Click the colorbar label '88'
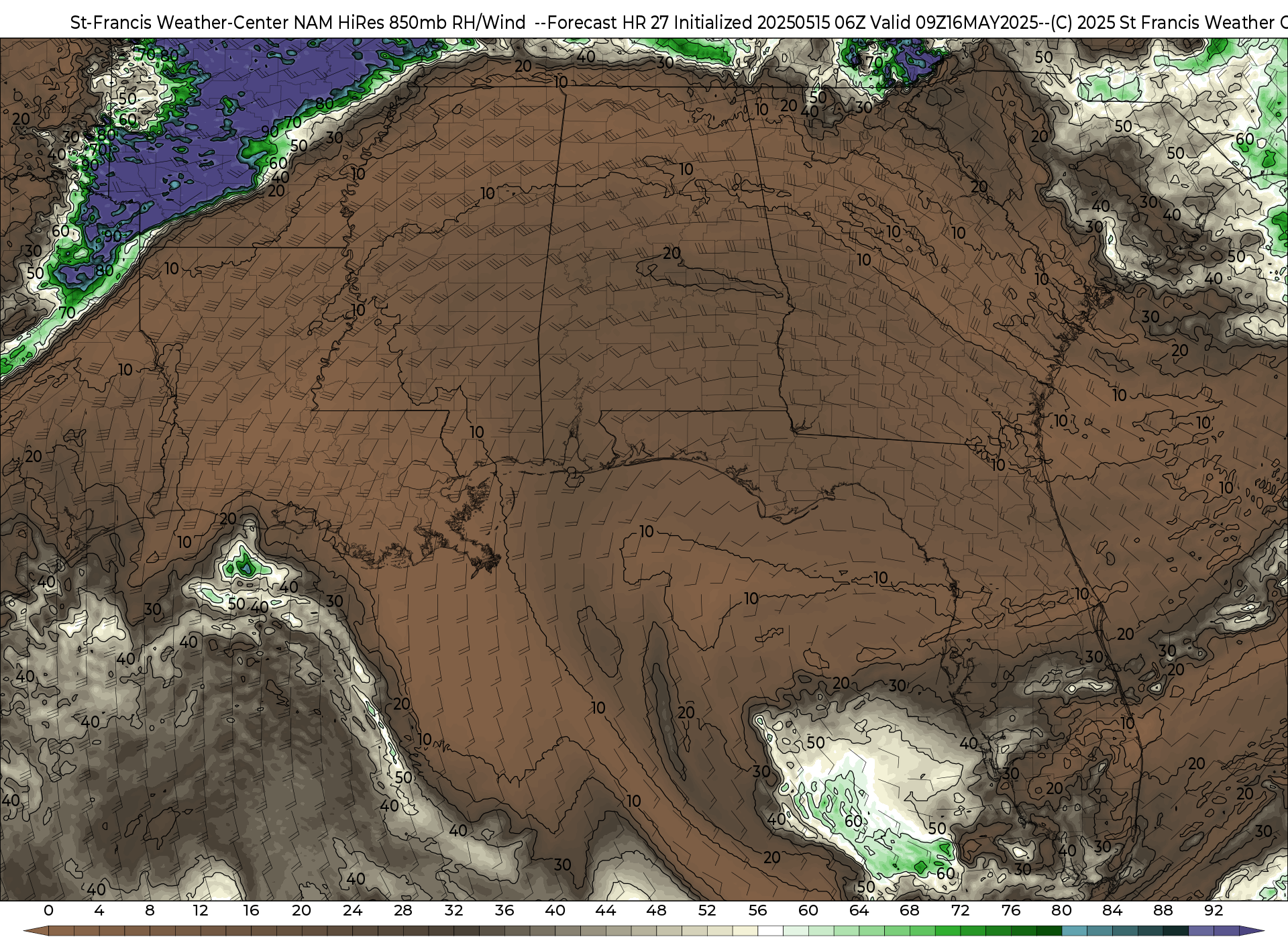Viewport: 1288px width, 939px height. 1163,911
